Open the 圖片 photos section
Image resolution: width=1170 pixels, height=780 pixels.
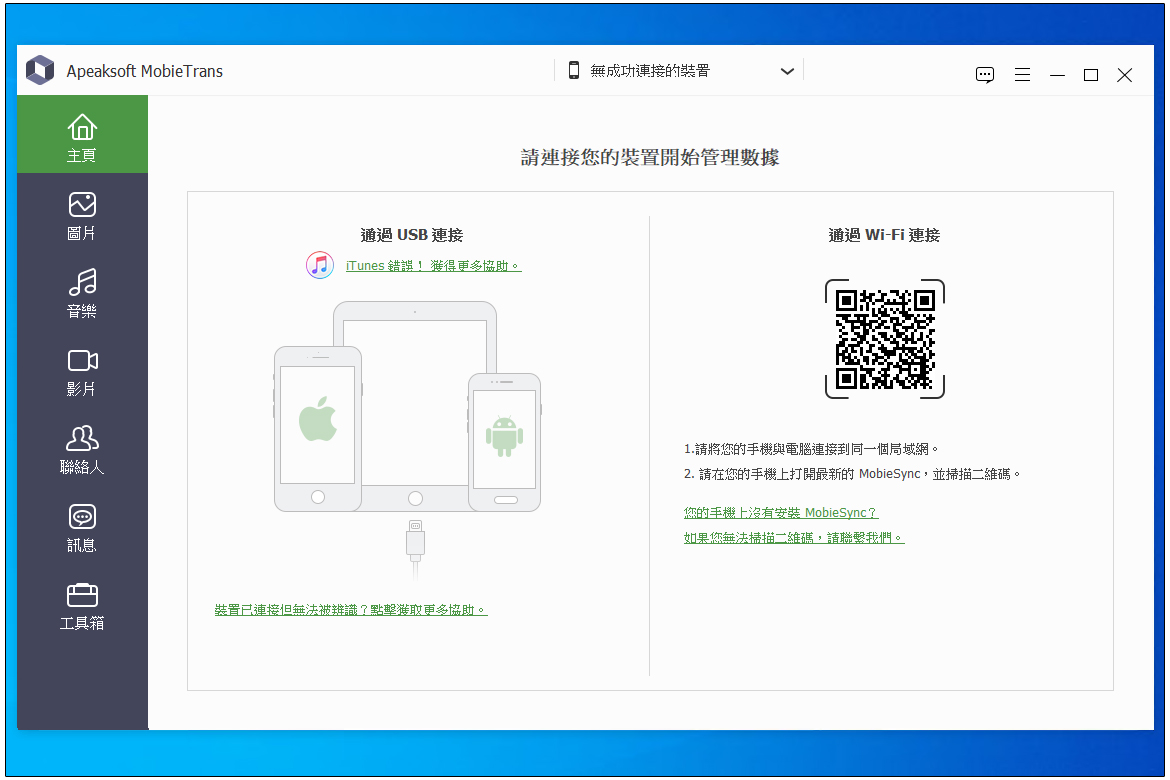82,216
